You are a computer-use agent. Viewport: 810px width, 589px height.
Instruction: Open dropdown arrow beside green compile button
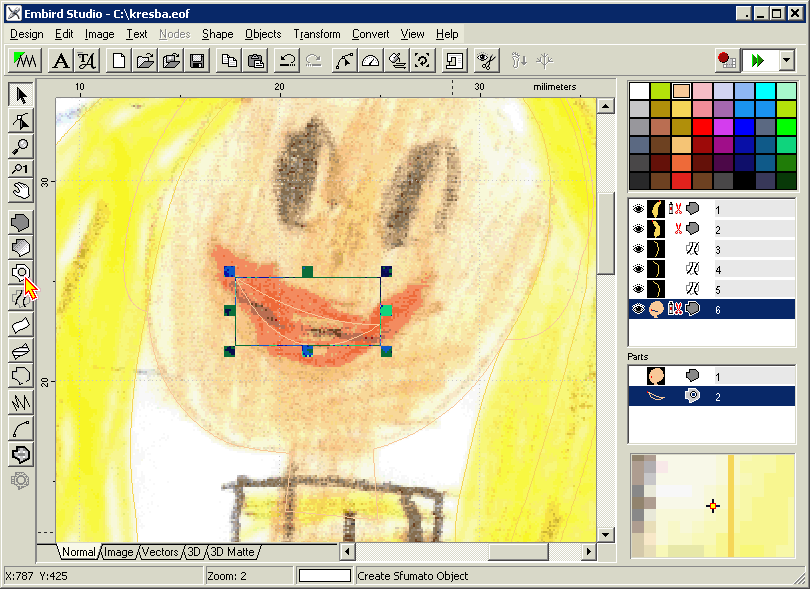tap(786, 61)
